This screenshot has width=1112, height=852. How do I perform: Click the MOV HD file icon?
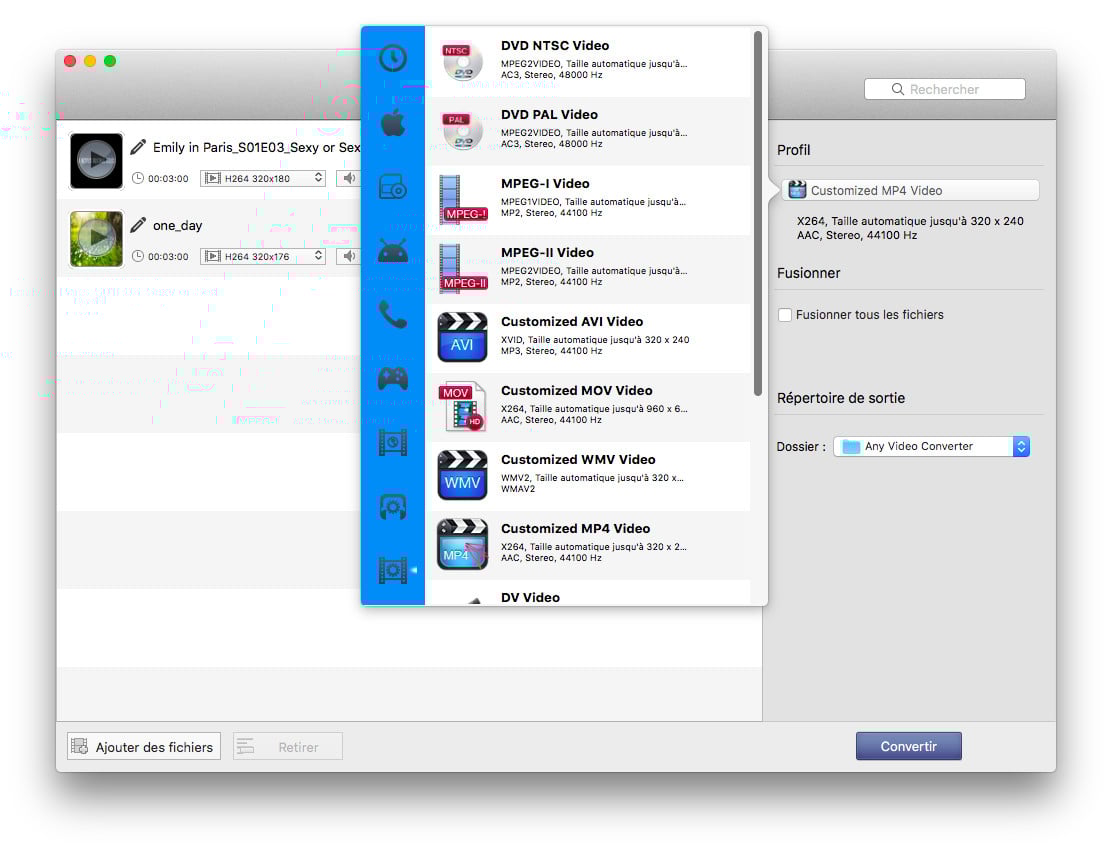tap(462, 406)
